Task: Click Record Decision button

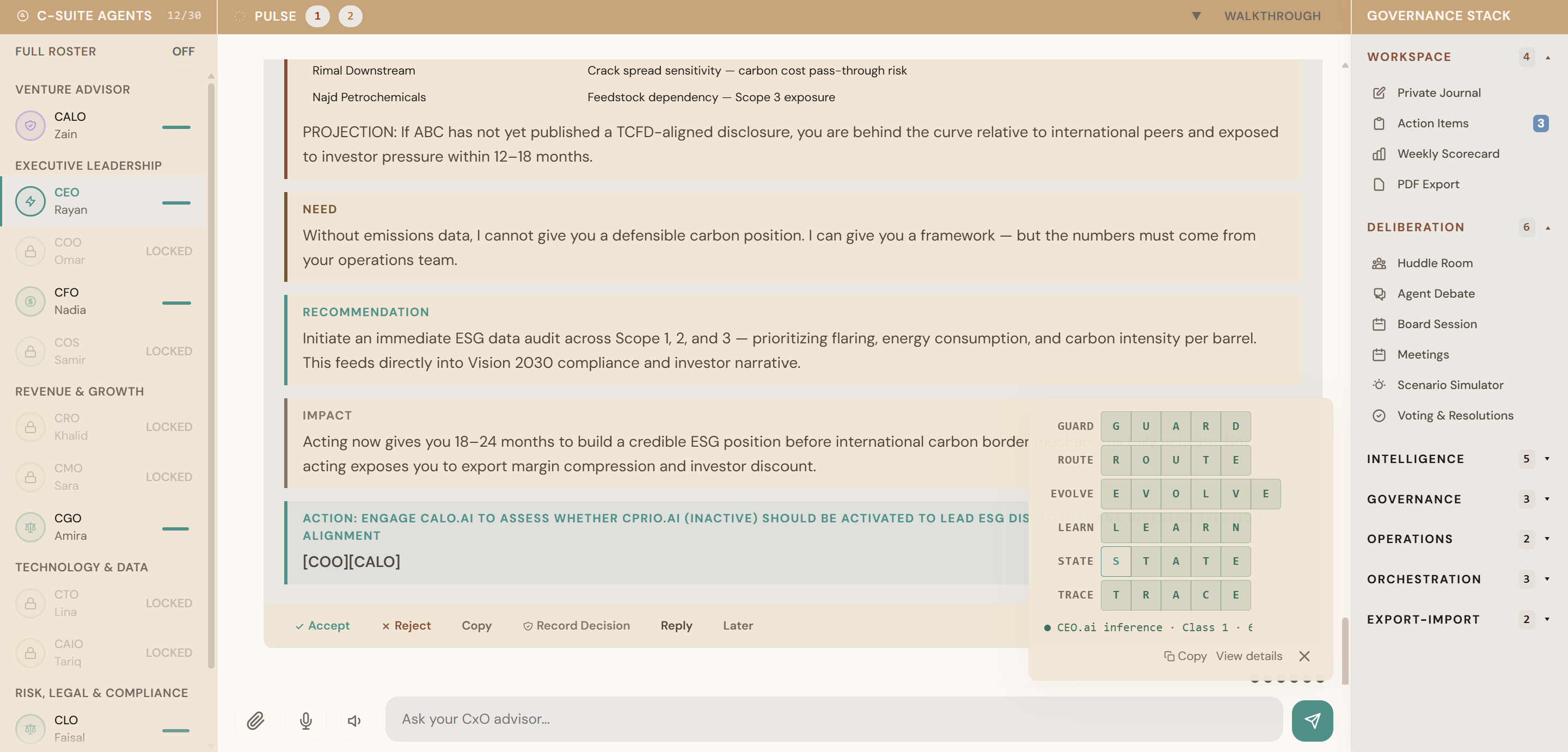Action: [576, 625]
